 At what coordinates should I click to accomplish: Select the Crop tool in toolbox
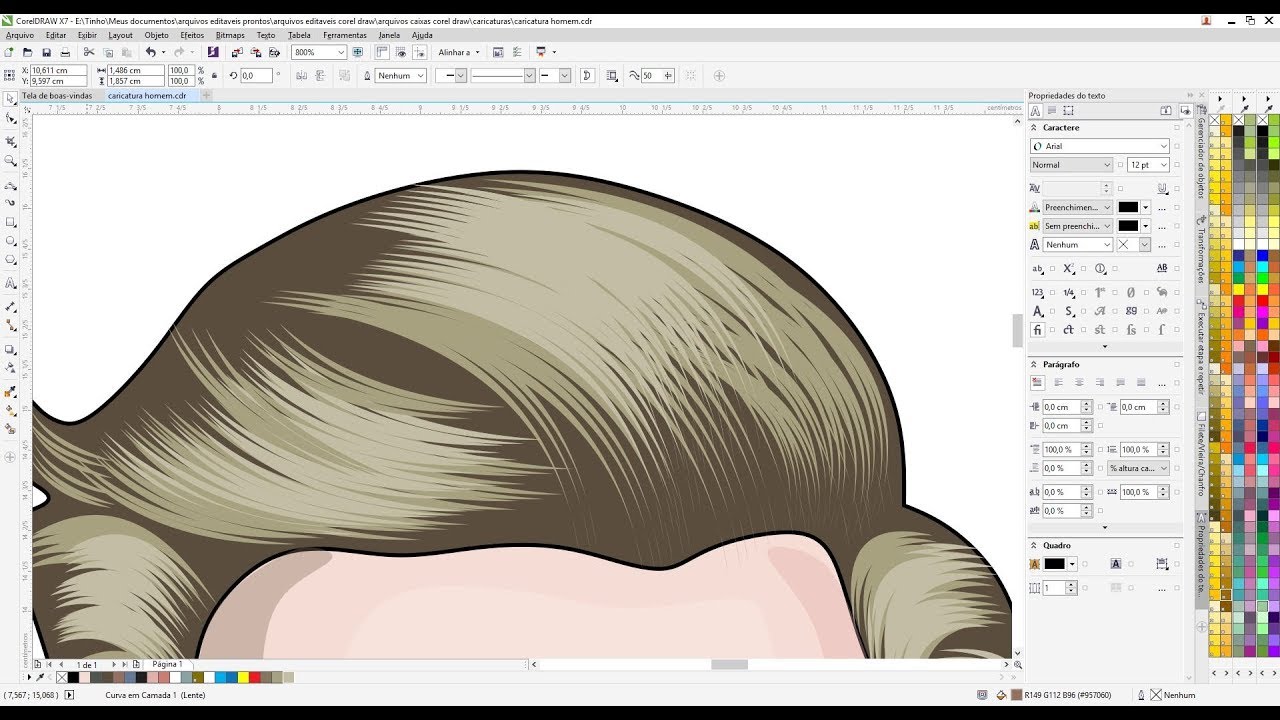coord(11,140)
